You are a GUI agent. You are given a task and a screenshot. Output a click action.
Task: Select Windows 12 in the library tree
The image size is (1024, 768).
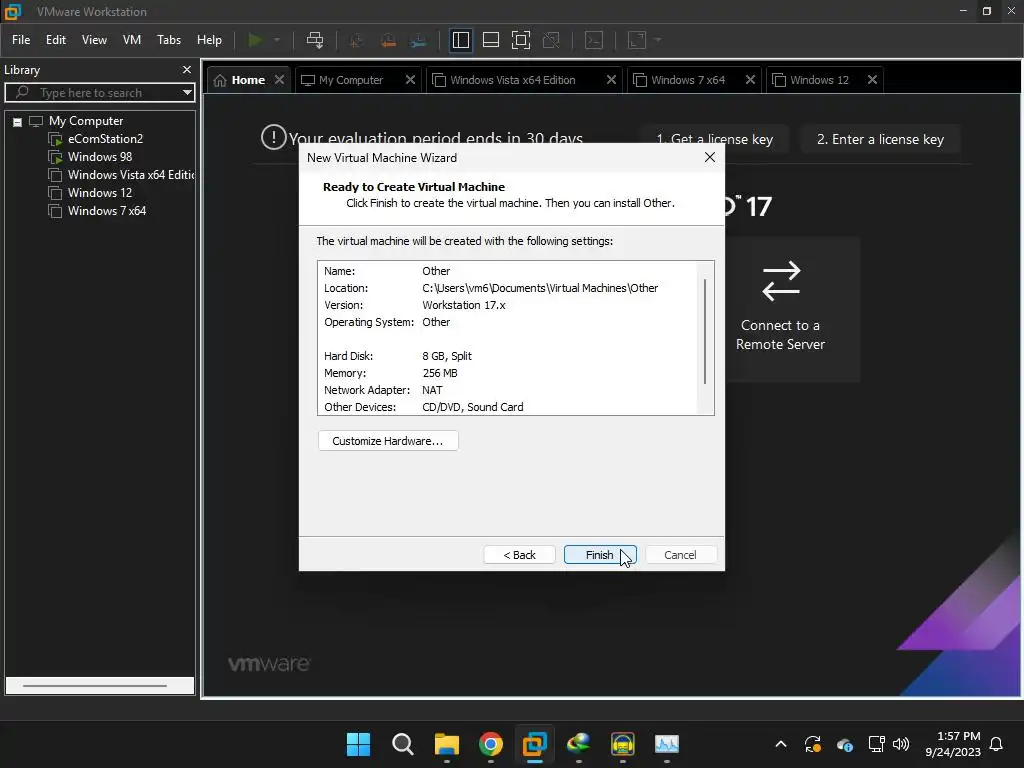click(x=99, y=193)
